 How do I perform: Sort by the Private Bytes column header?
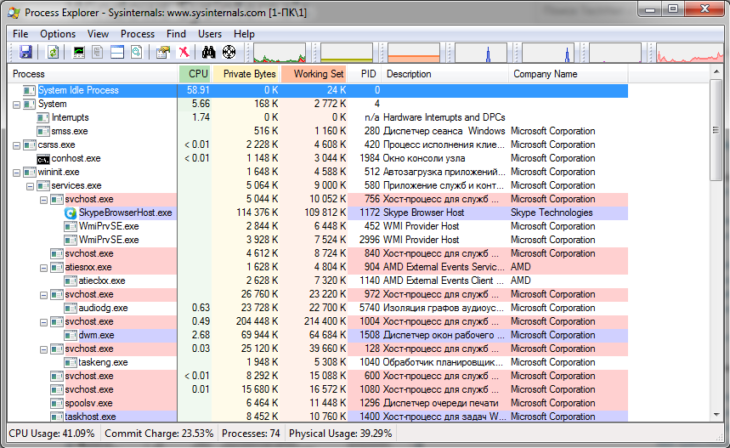click(x=246, y=74)
